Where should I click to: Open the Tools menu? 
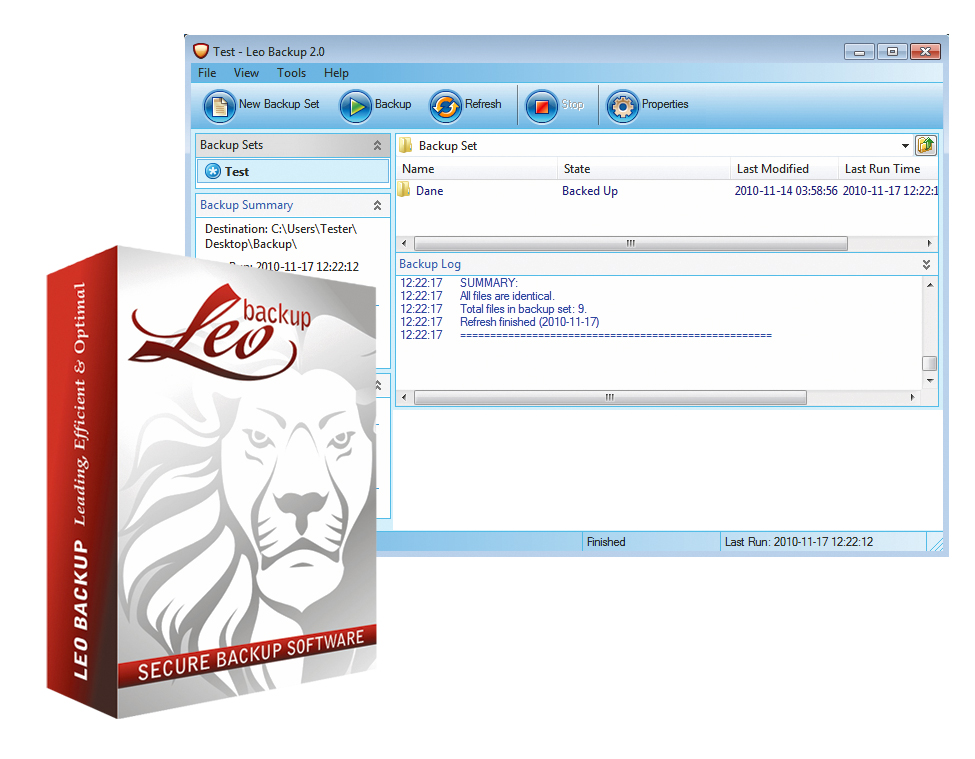tap(291, 73)
